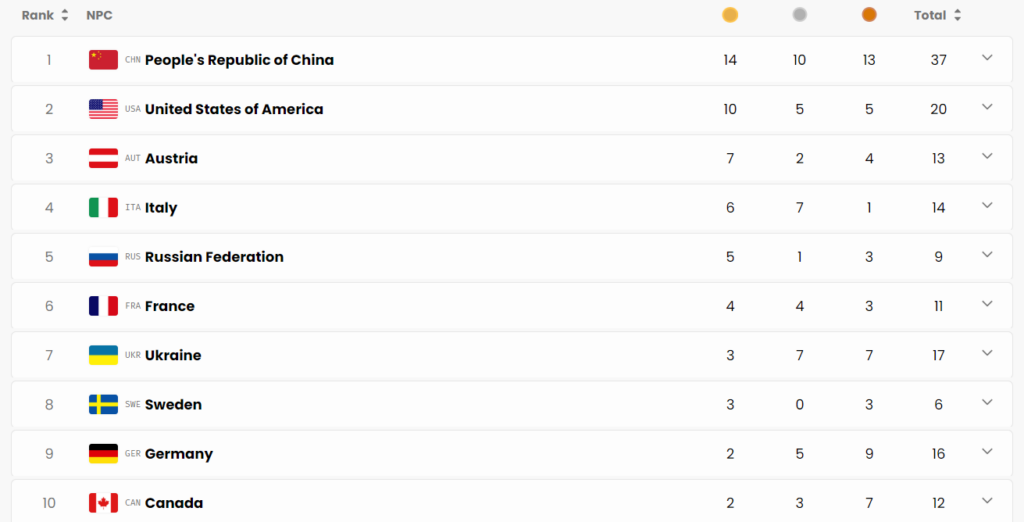1024x522 pixels.
Task: Click the gold medal column icon
Action: (730, 15)
